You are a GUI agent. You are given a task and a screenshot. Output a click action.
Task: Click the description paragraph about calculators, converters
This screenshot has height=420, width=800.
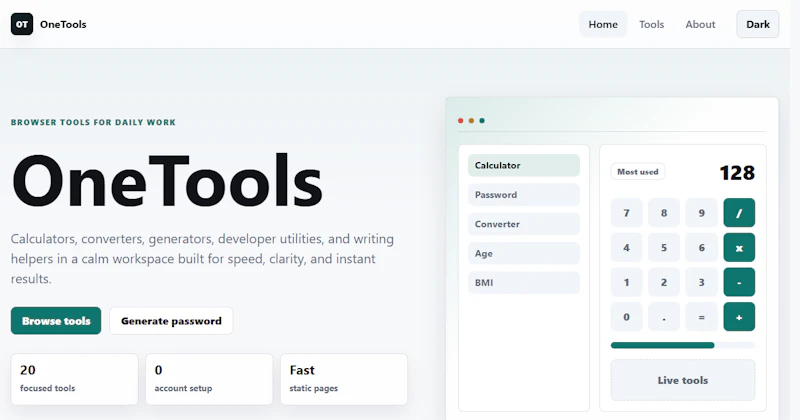pos(202,259)
